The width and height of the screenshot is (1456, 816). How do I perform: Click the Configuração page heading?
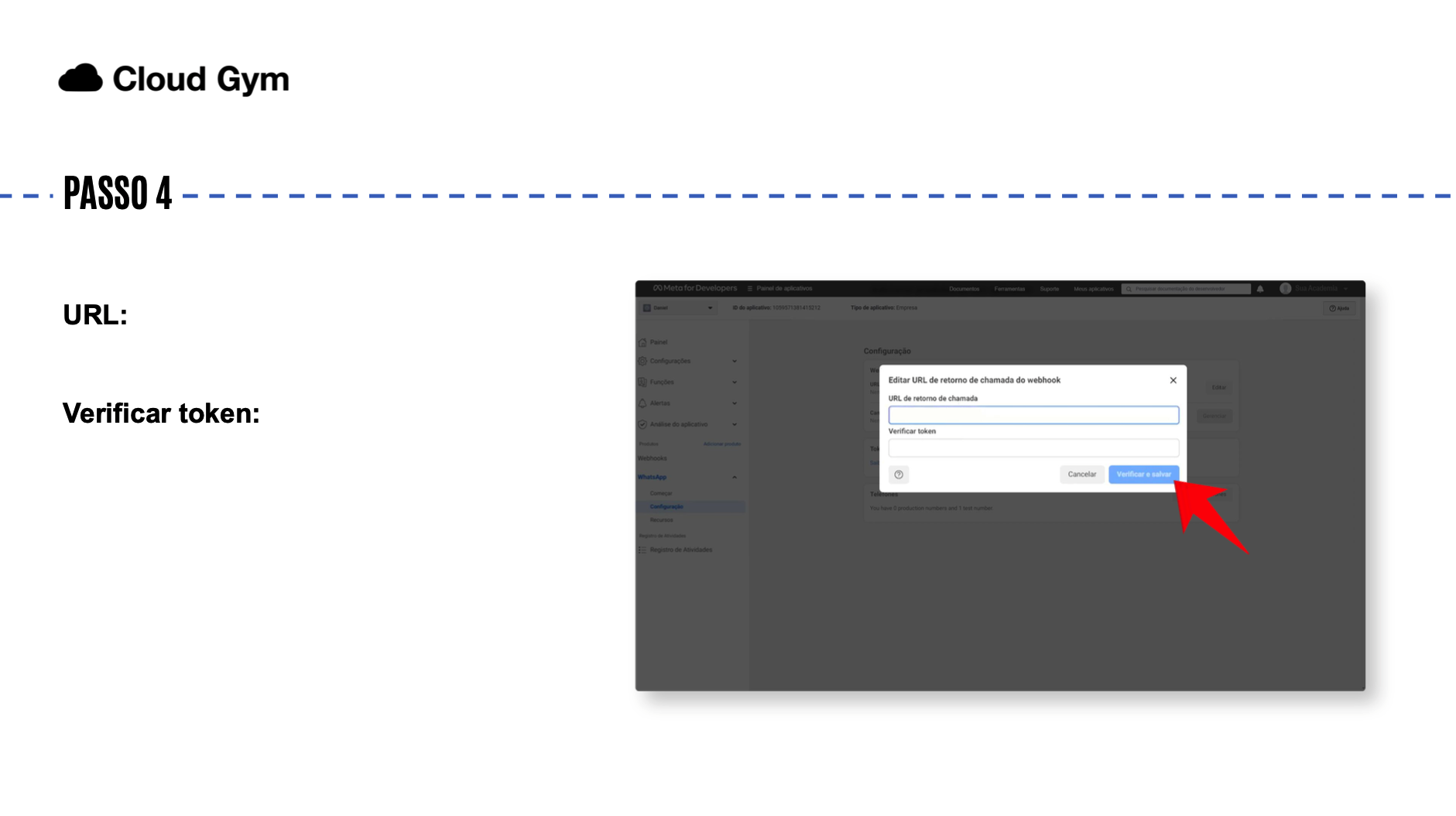887,351
